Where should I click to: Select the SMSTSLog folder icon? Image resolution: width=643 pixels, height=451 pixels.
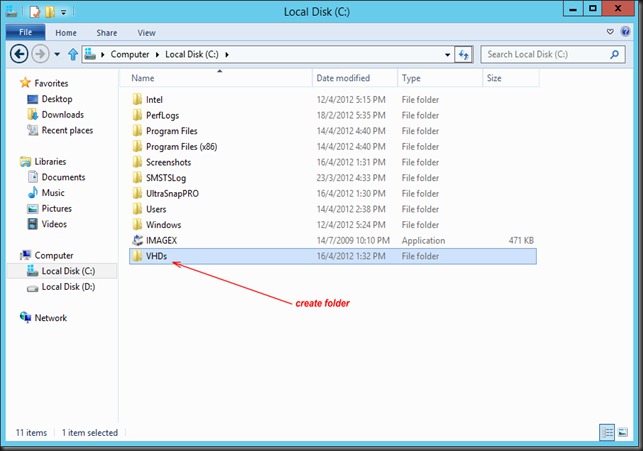(x=137, y=178)
